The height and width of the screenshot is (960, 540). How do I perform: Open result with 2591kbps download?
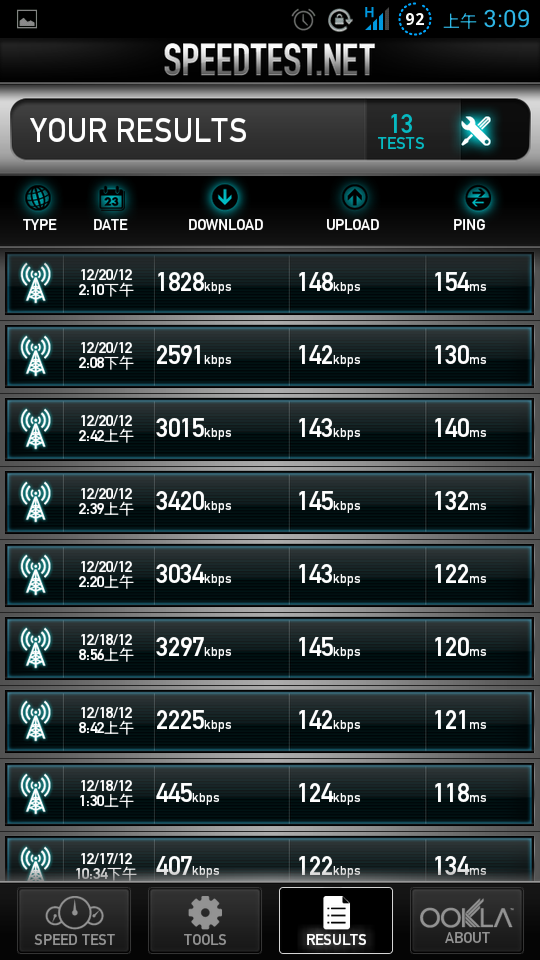coord(269,356)
